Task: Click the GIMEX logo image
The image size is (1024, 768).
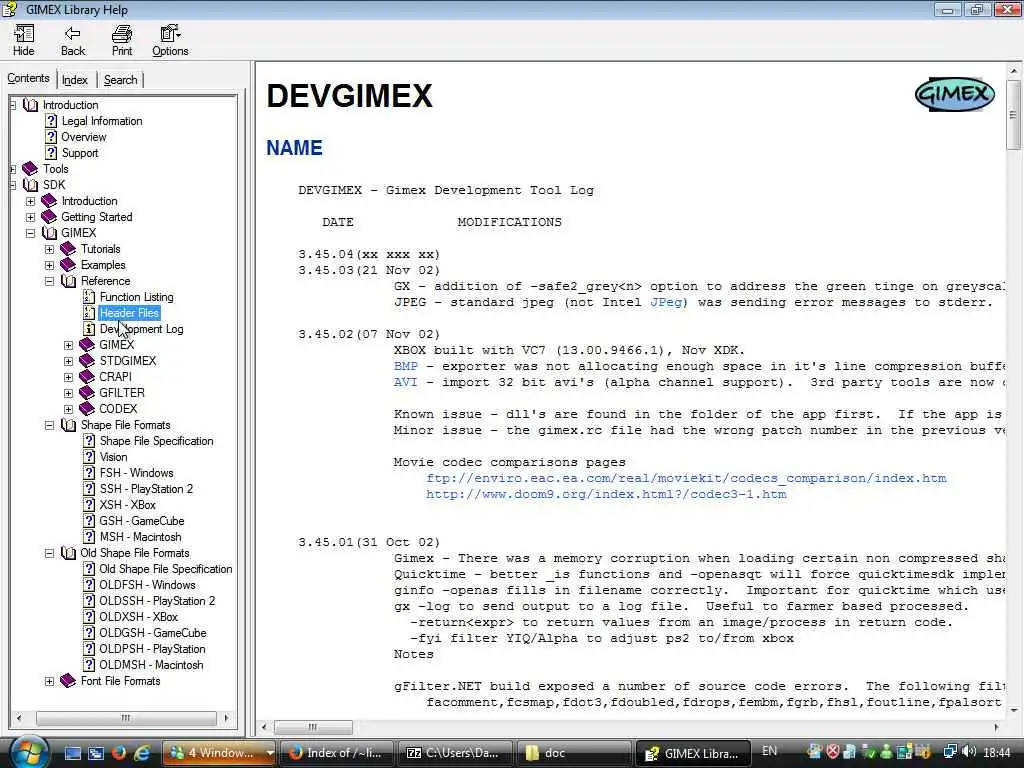Action: (954, 95)
